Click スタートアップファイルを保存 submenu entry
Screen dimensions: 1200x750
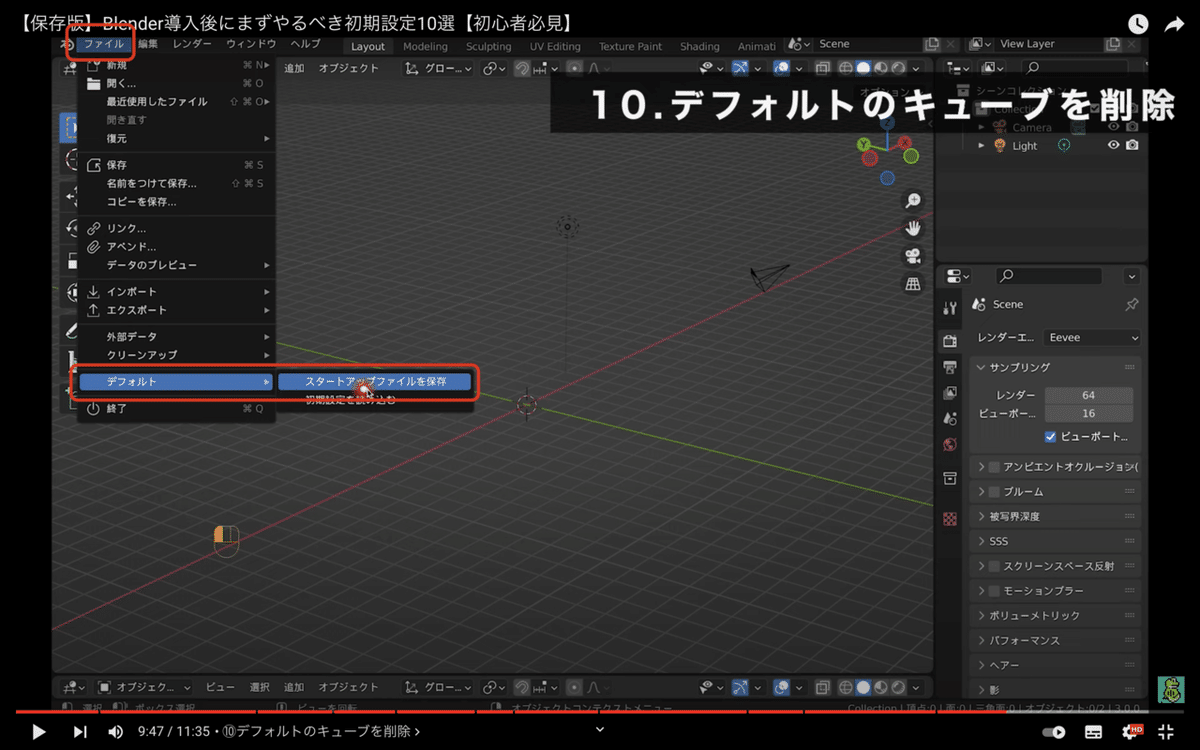(x=375, y=381)
